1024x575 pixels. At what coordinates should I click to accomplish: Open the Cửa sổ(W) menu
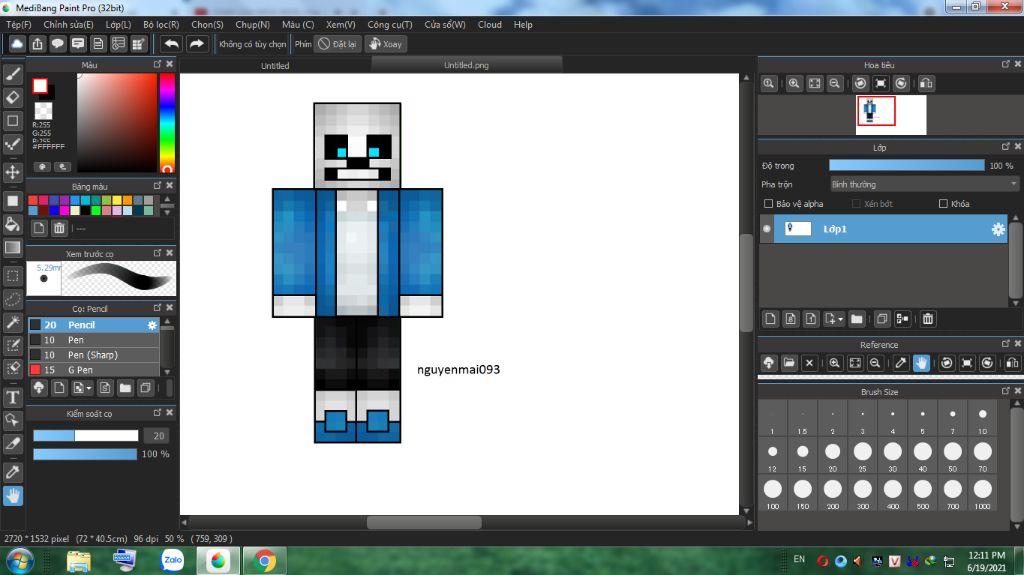click(445, 25)
